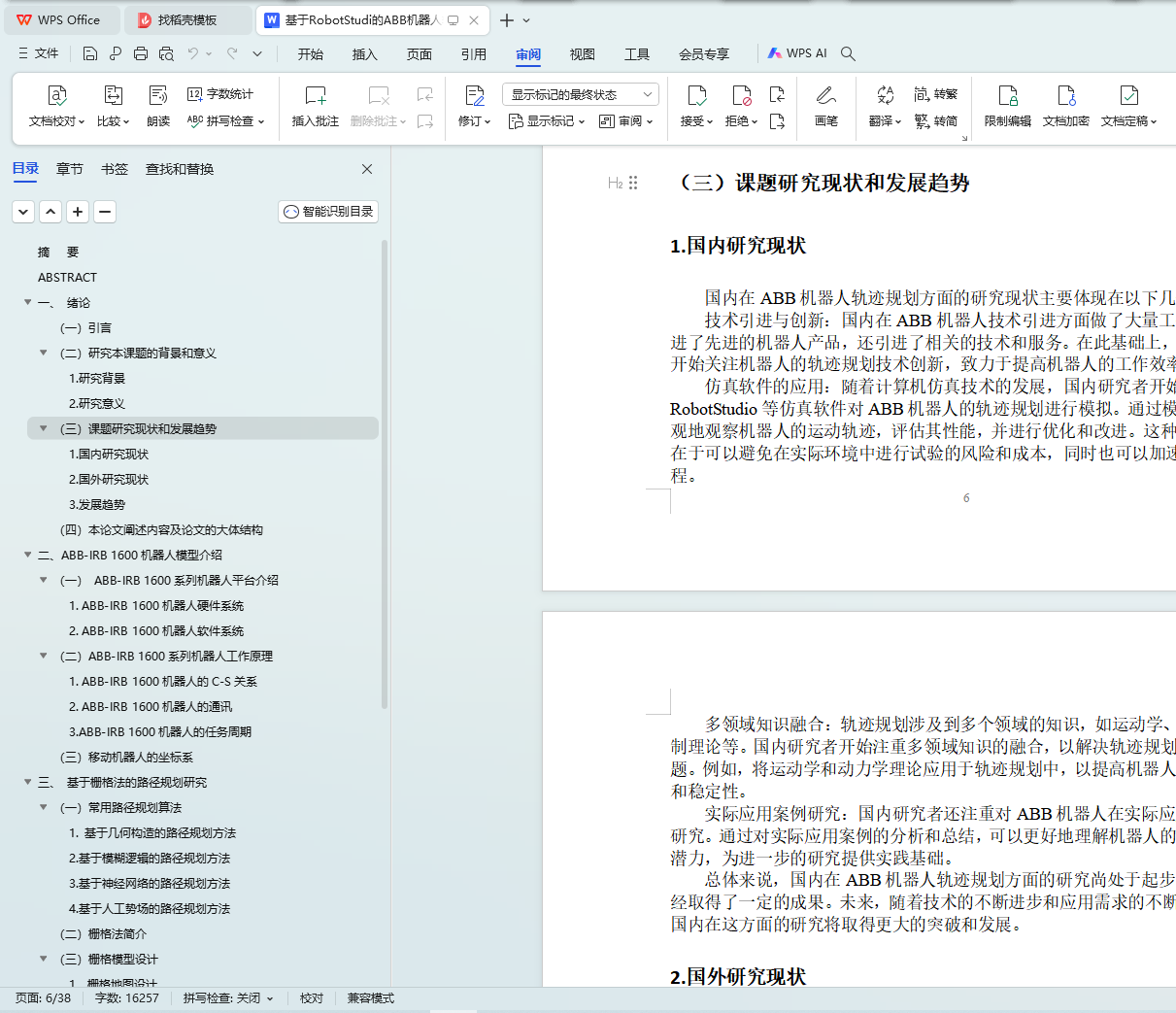Open the 文件 menu

(39, 53)
